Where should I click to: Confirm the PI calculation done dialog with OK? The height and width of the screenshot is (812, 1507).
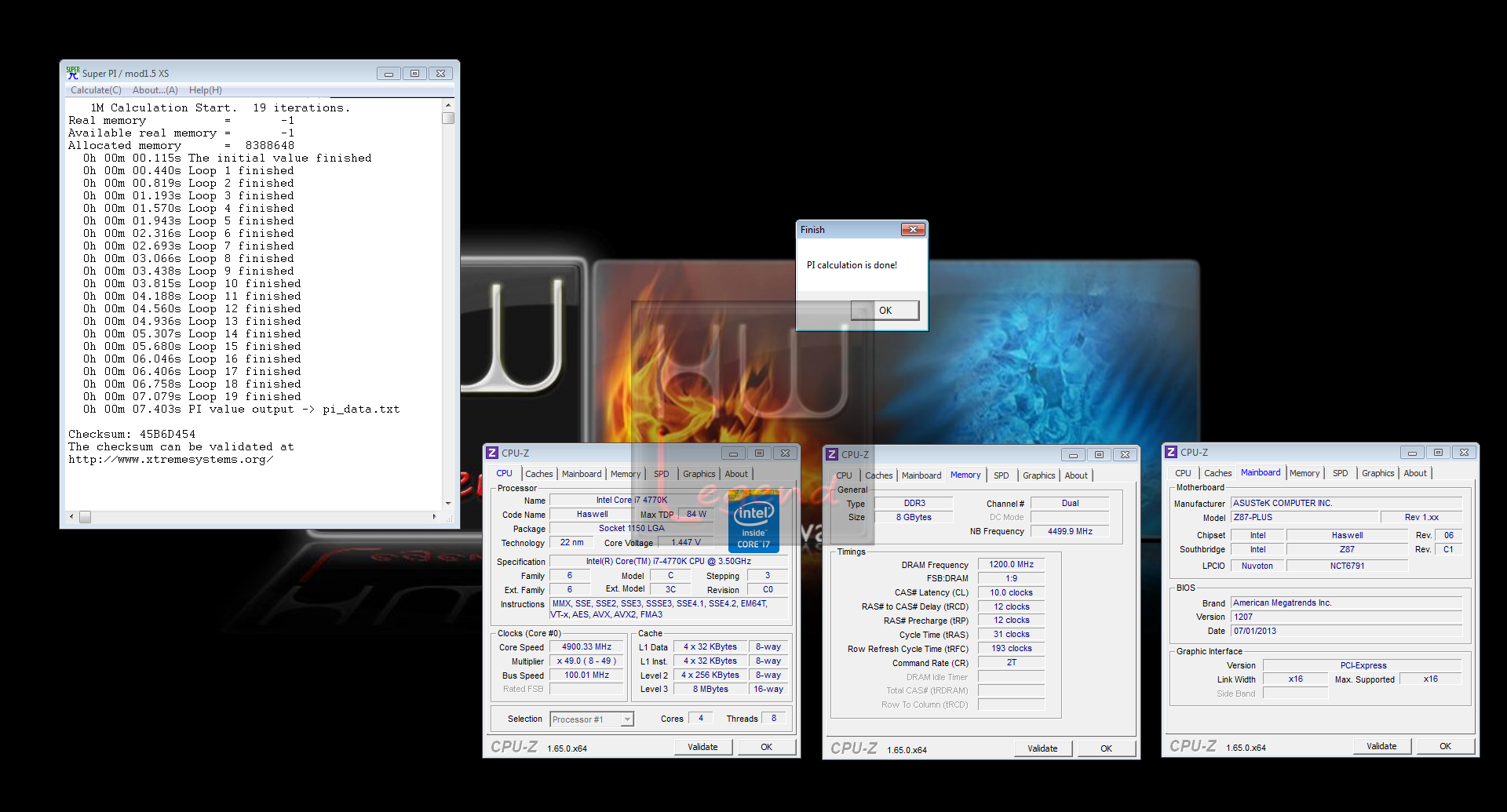pos(885,311)
